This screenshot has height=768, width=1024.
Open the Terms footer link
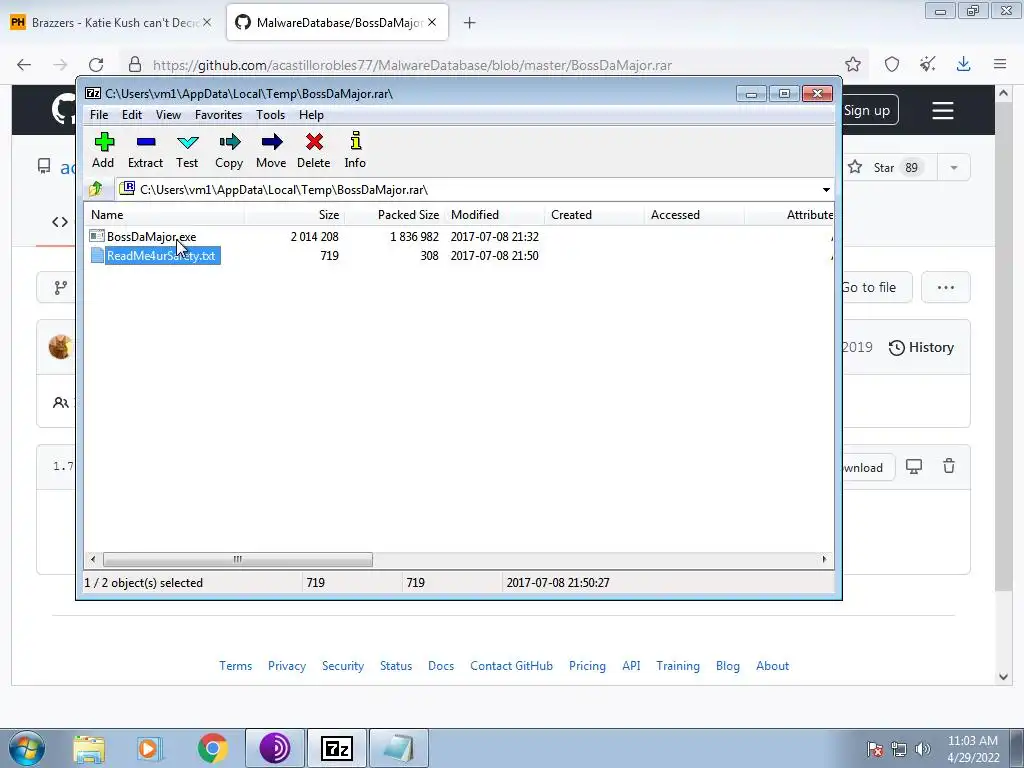point(236,665)
